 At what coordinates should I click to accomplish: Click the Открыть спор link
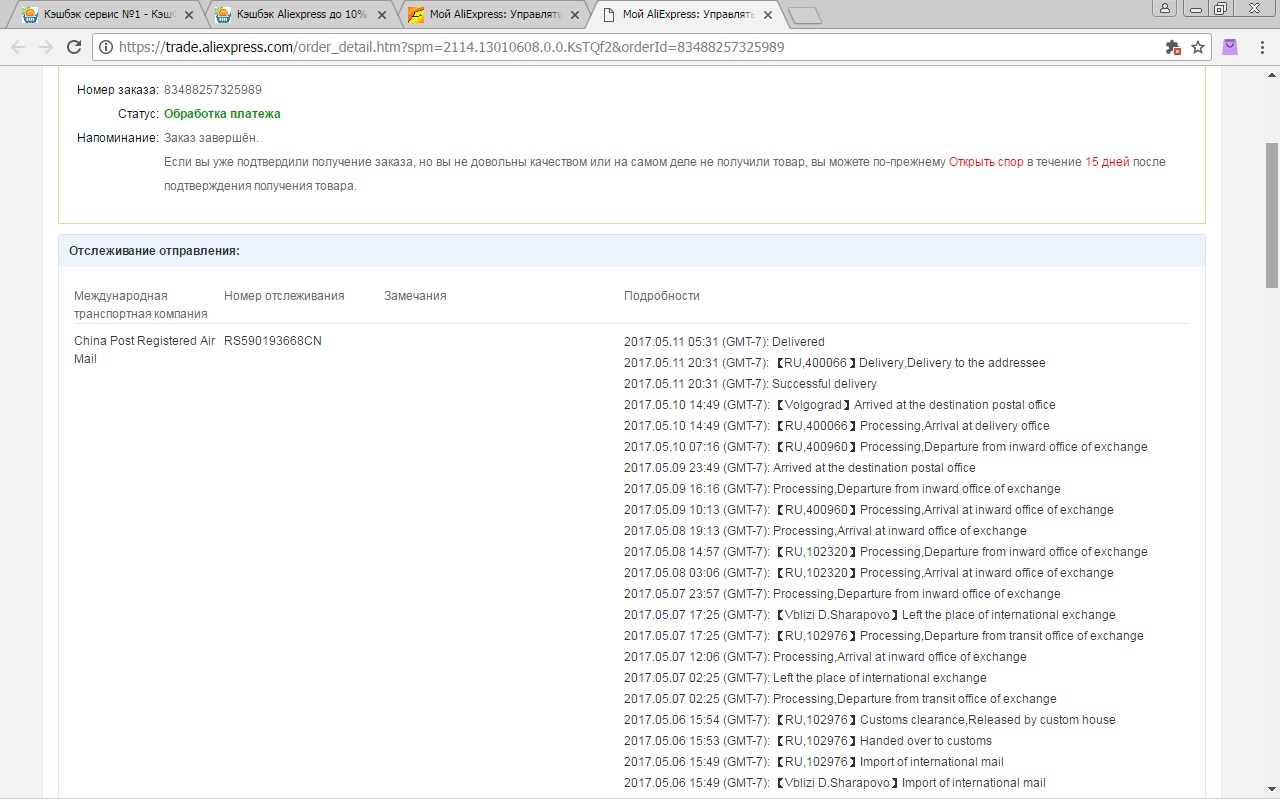coord(986,162)
